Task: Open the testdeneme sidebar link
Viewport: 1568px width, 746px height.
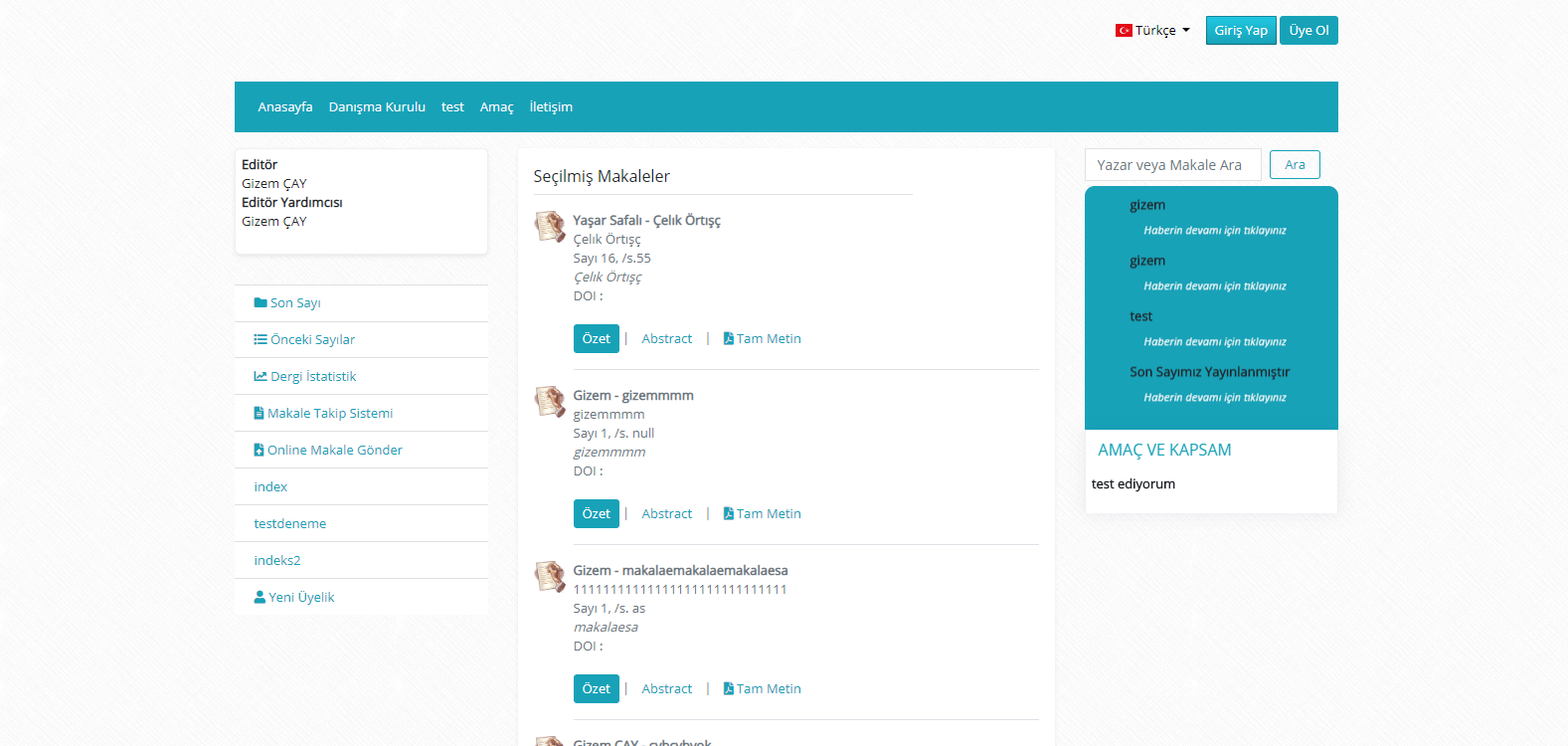Action: [289, 524]
